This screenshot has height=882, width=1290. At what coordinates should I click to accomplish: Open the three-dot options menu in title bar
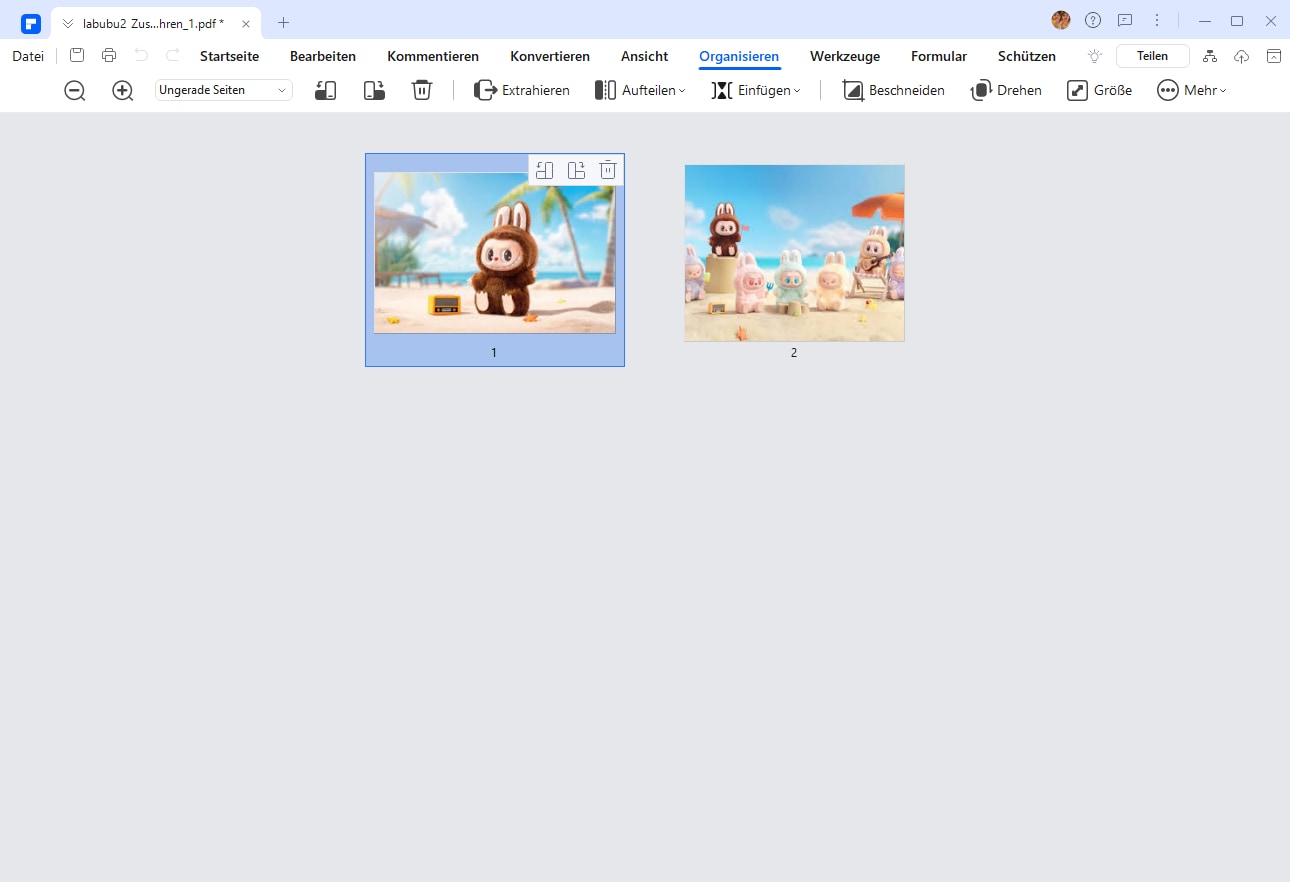[1157, 20]
